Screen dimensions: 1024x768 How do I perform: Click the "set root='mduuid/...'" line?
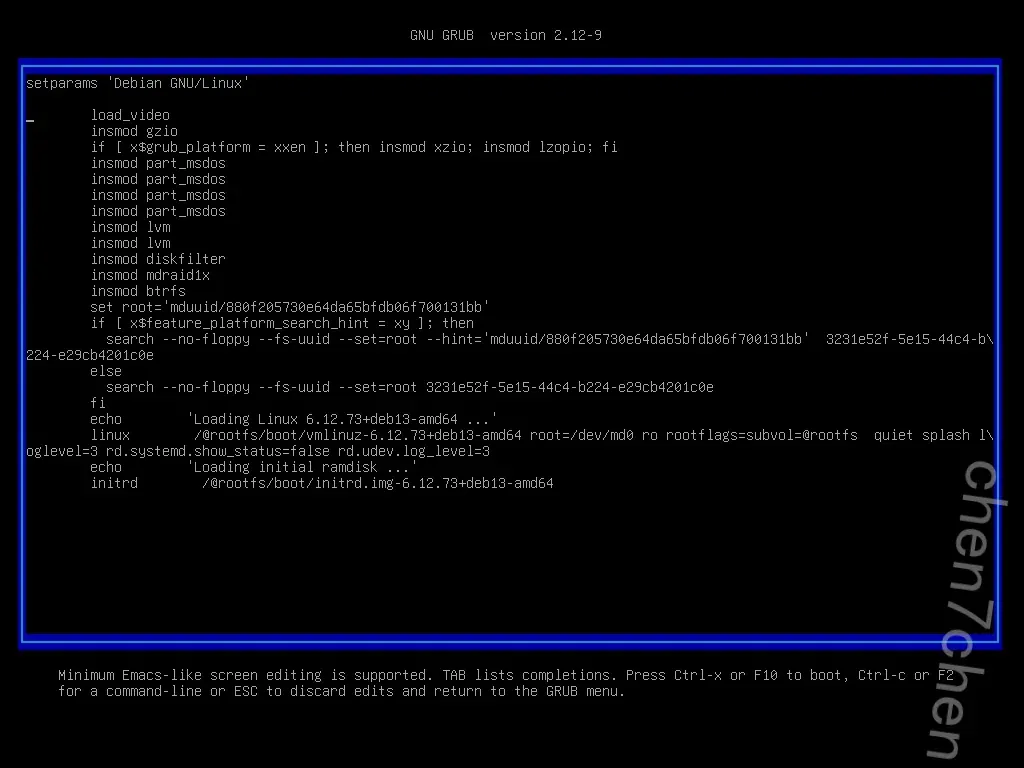[290, 308]
